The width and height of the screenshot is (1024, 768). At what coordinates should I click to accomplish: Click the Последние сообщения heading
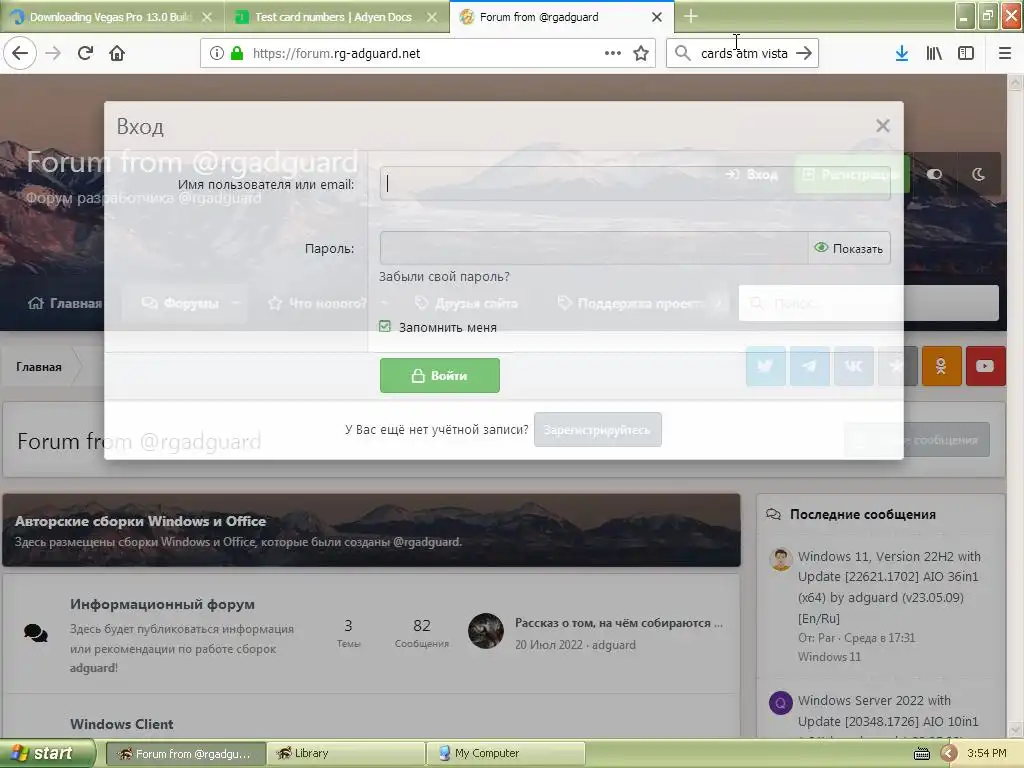pyautogui.click(x=862, y=515)
